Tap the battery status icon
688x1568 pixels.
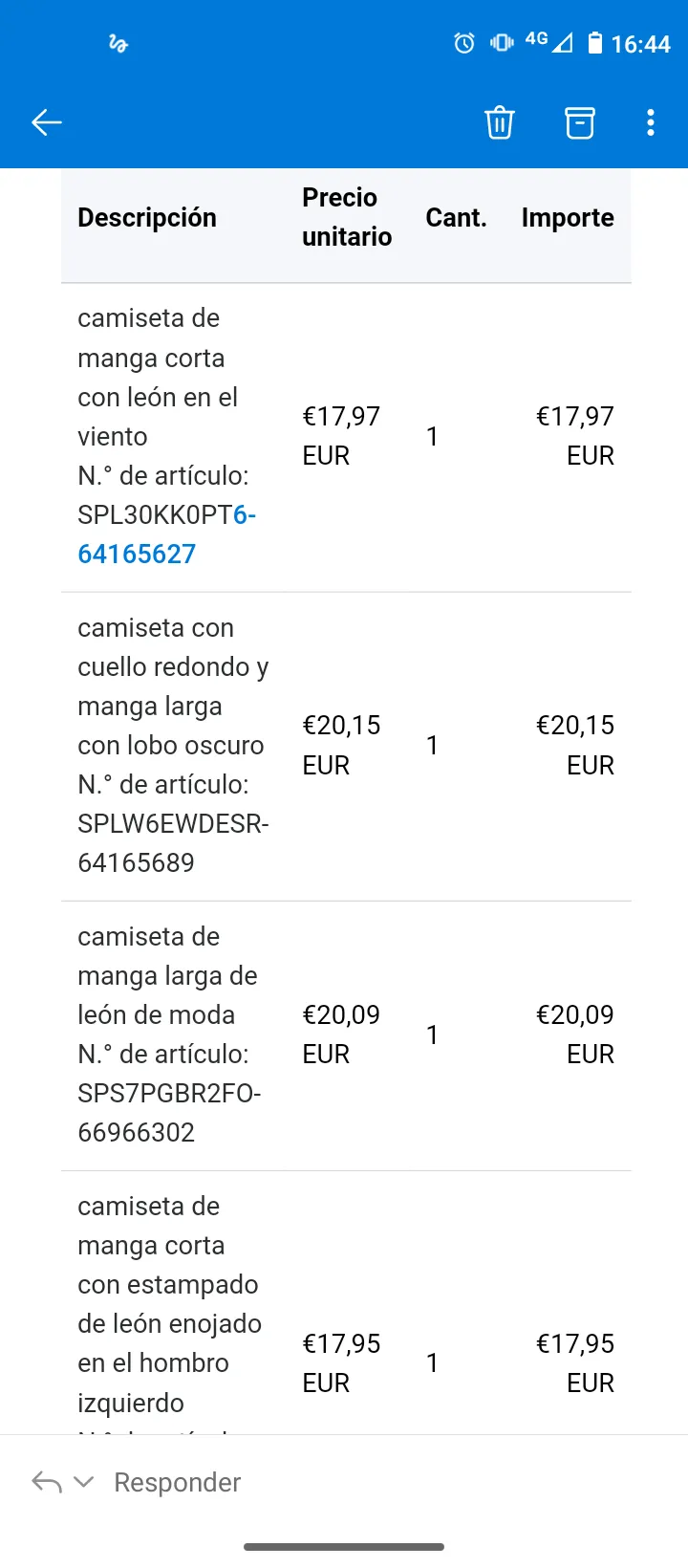click(595, 43)
